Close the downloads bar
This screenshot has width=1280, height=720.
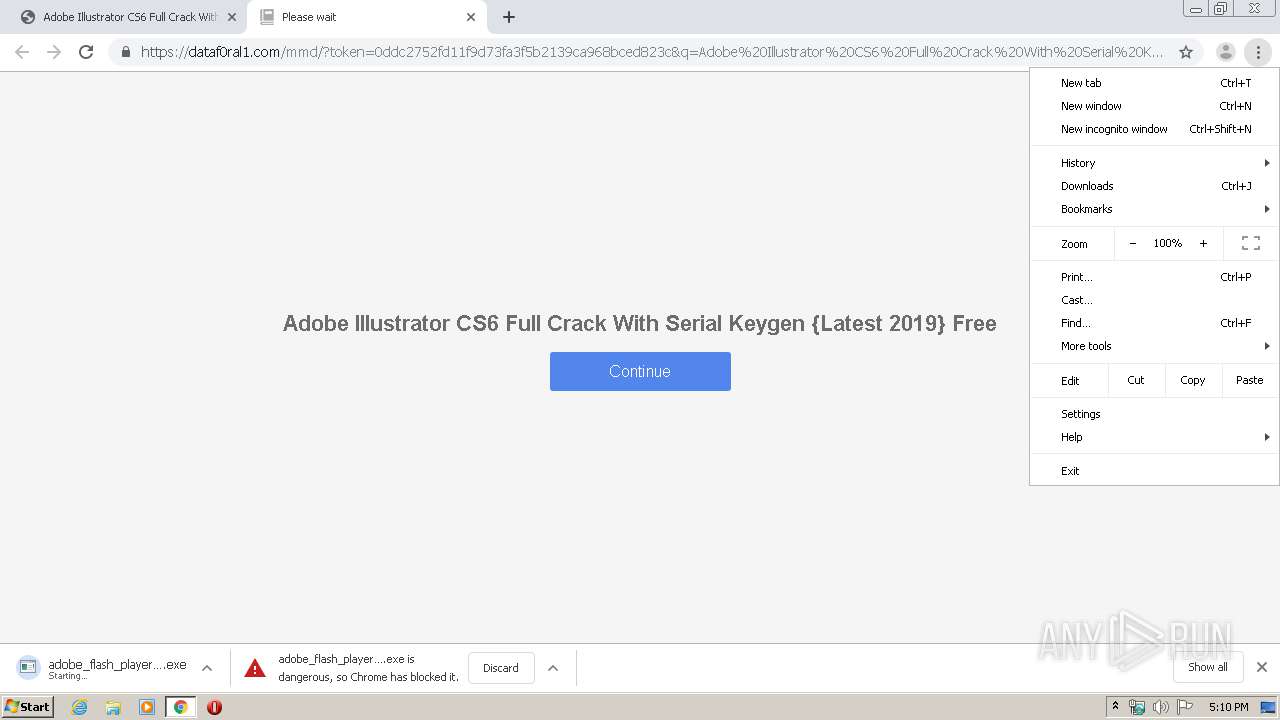coord(1262,667)
